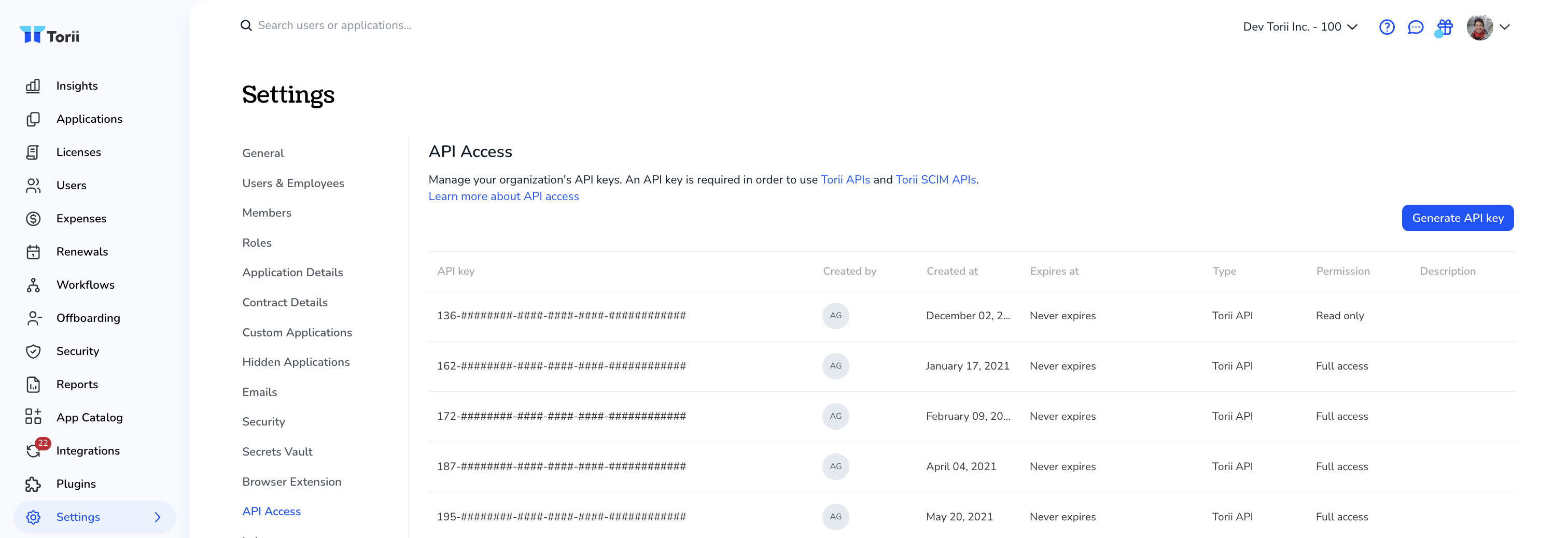This screenshot has width=1568, height=538.
Task: Go to Members settings
Action: tap(267, 213)
